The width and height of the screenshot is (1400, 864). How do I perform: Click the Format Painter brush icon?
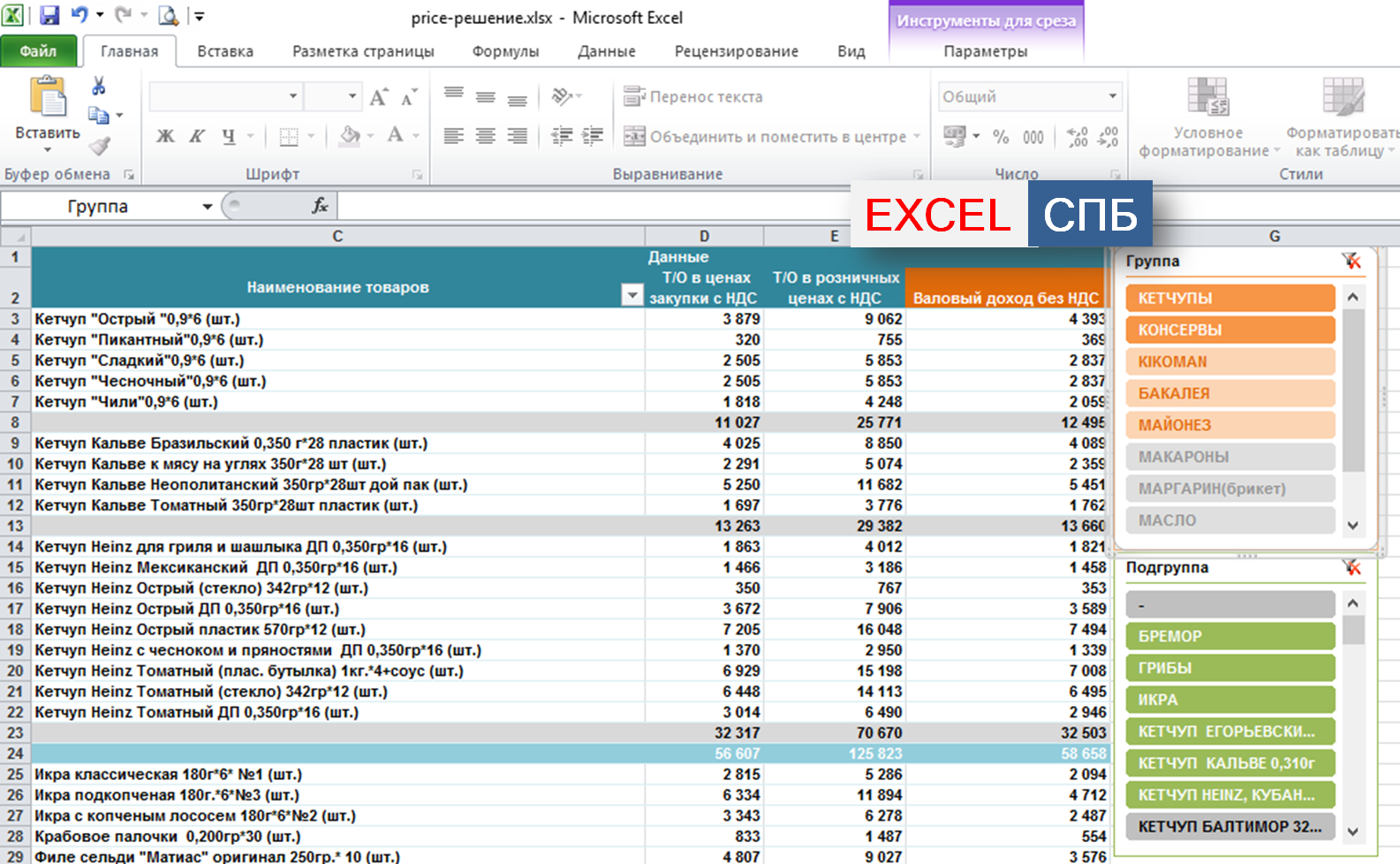coord(99,146)
